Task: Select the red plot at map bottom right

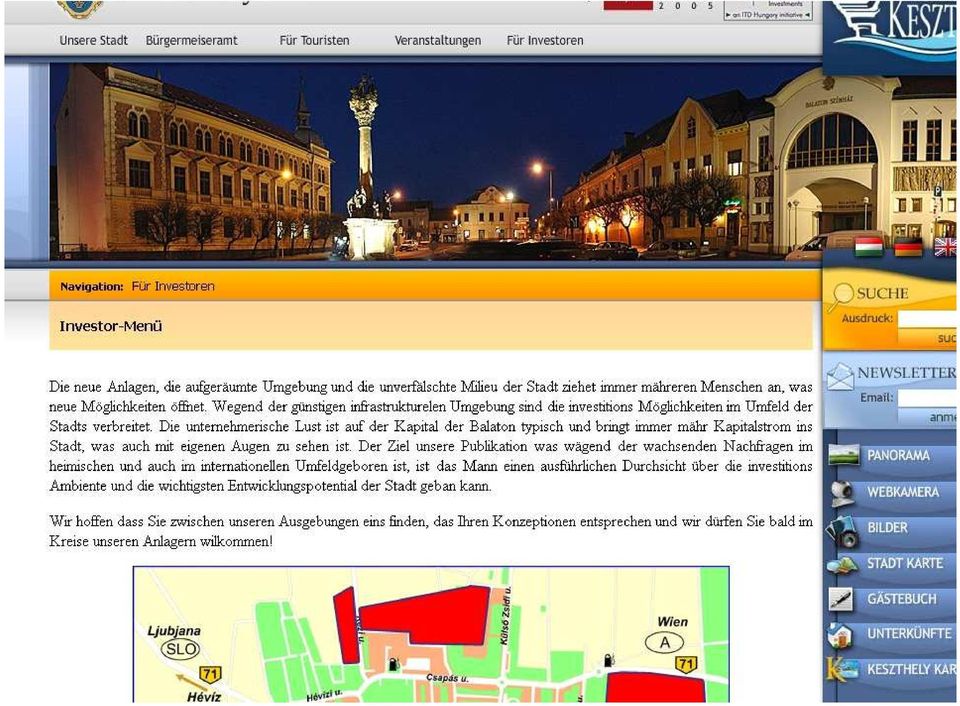Action: [x=654, y=688]
